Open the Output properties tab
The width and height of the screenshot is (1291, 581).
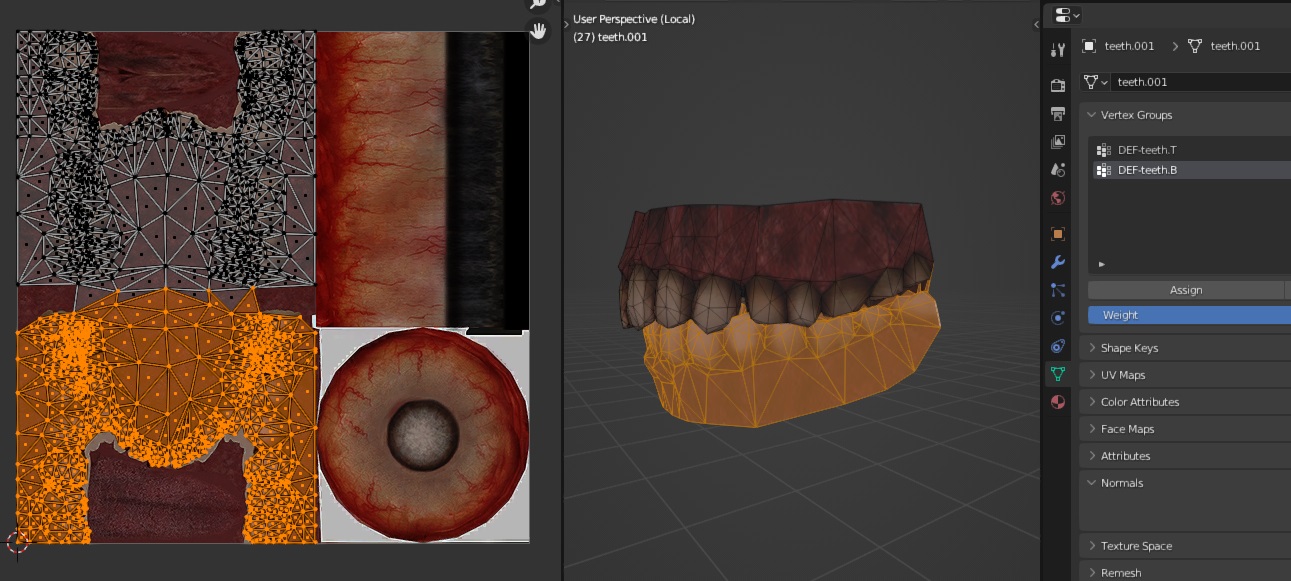click(1058, 113)
